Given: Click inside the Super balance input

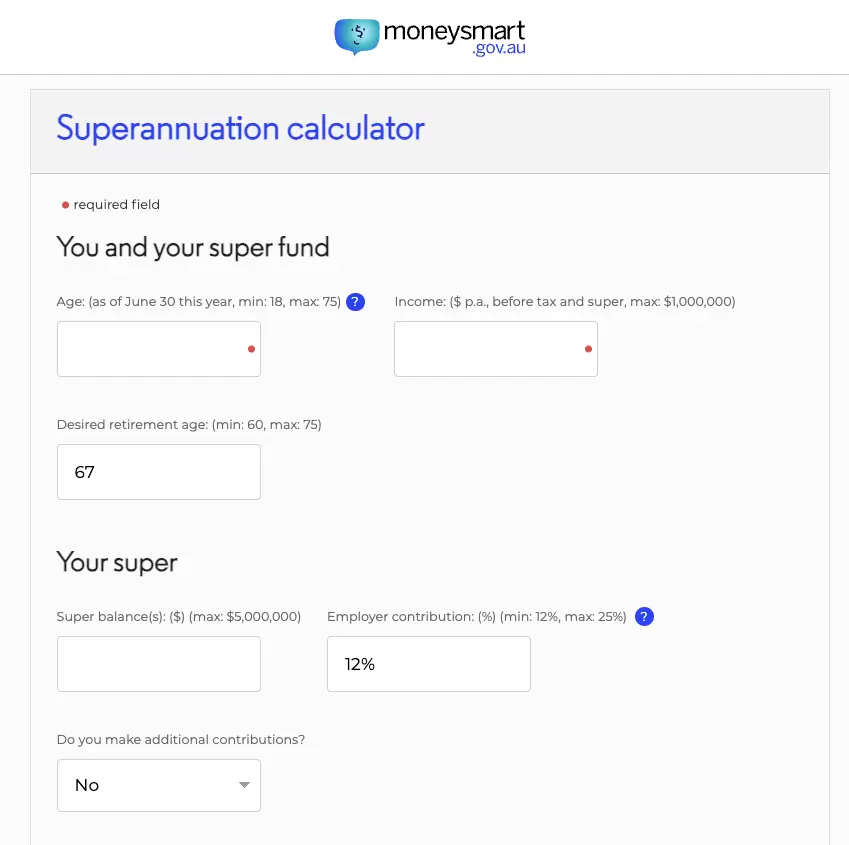Looking at the screenshot, I should pos(158,663).
